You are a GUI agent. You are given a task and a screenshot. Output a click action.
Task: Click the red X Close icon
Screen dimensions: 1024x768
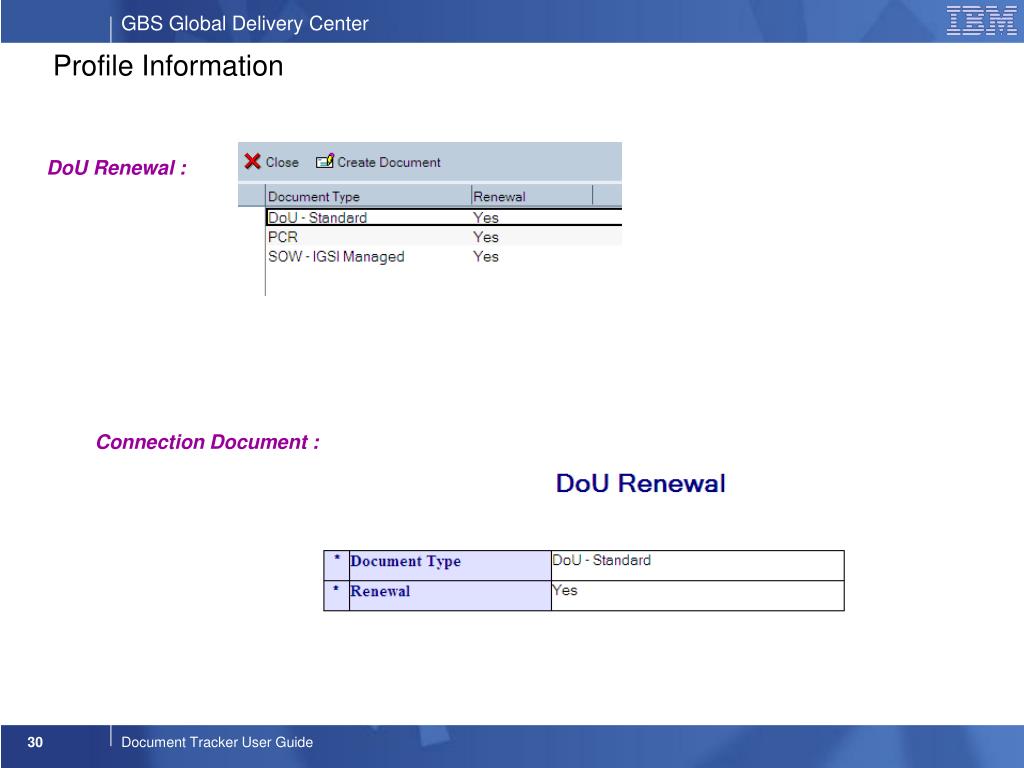252,161
